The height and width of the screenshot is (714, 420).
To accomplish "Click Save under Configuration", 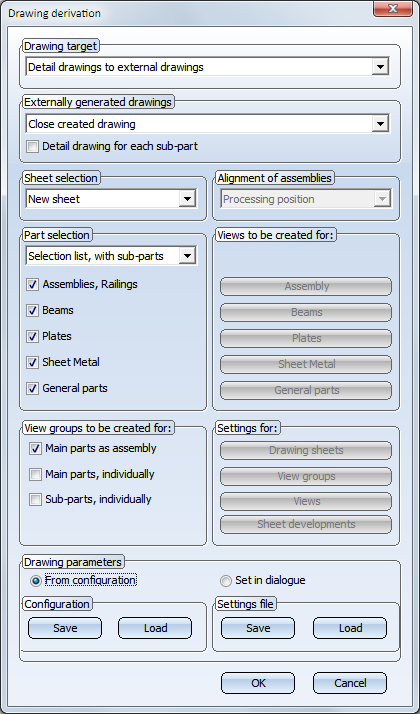I will click(x=65, y=628).
